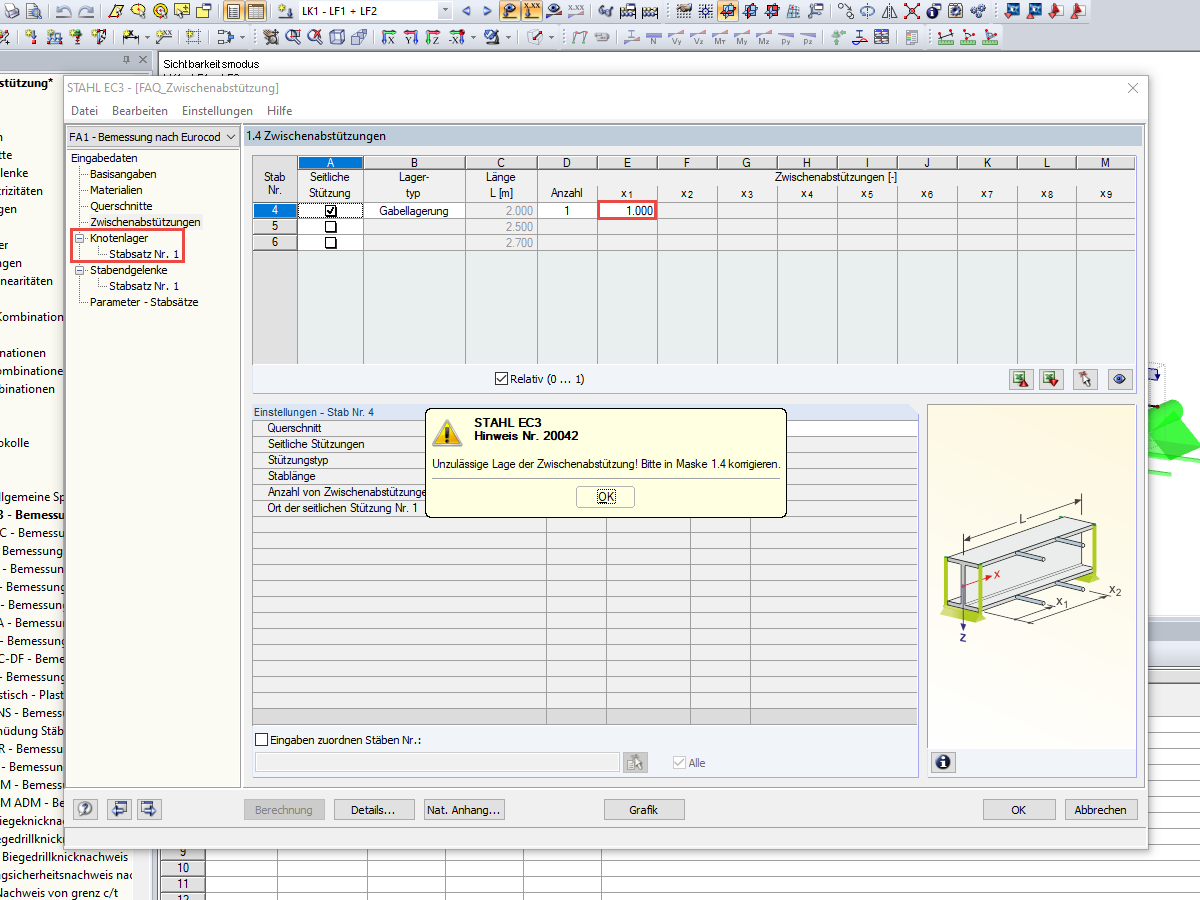Image resolution: width=1200 pixels, height=900 pixels.
Task: Enable Eingaben zuordnen Stäben Nr. checkbox
Action: point(262,740)
